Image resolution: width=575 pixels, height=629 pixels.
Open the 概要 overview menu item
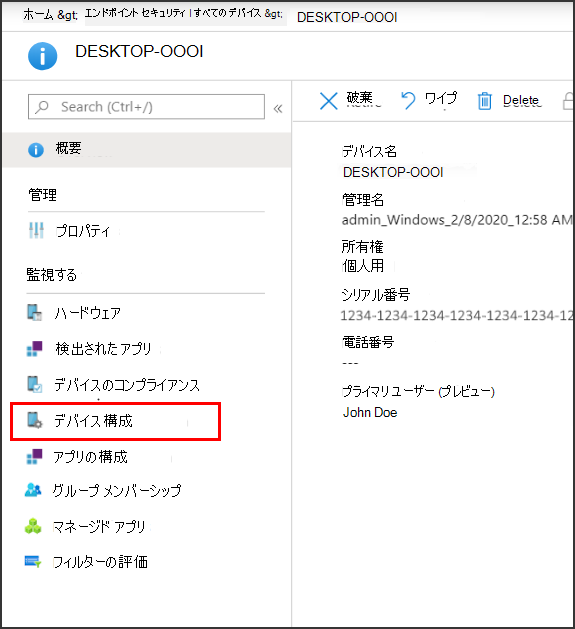(x=147, y=150)
